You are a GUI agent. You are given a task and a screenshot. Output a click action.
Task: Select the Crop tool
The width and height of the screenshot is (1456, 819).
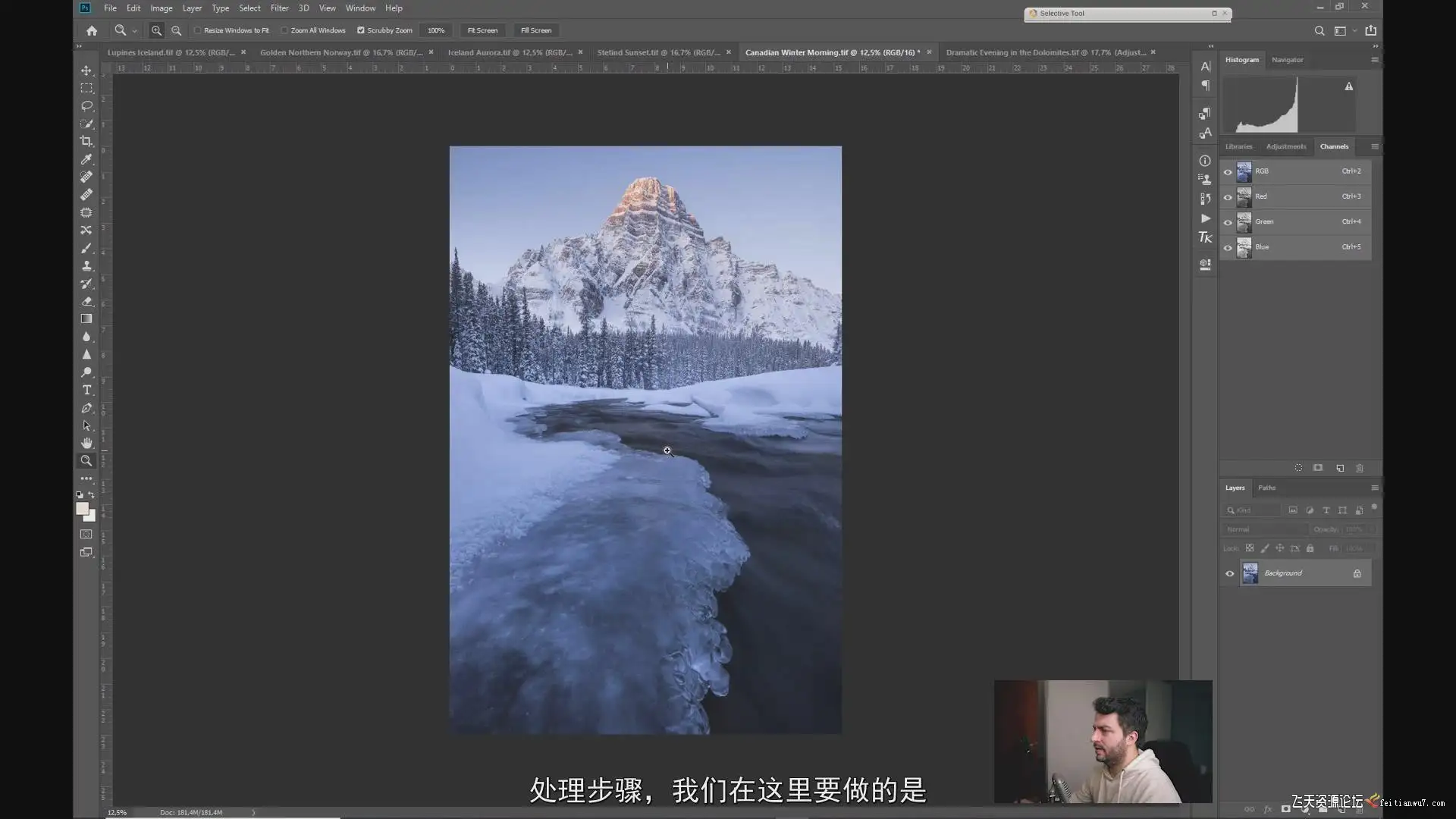pos(86,141)
